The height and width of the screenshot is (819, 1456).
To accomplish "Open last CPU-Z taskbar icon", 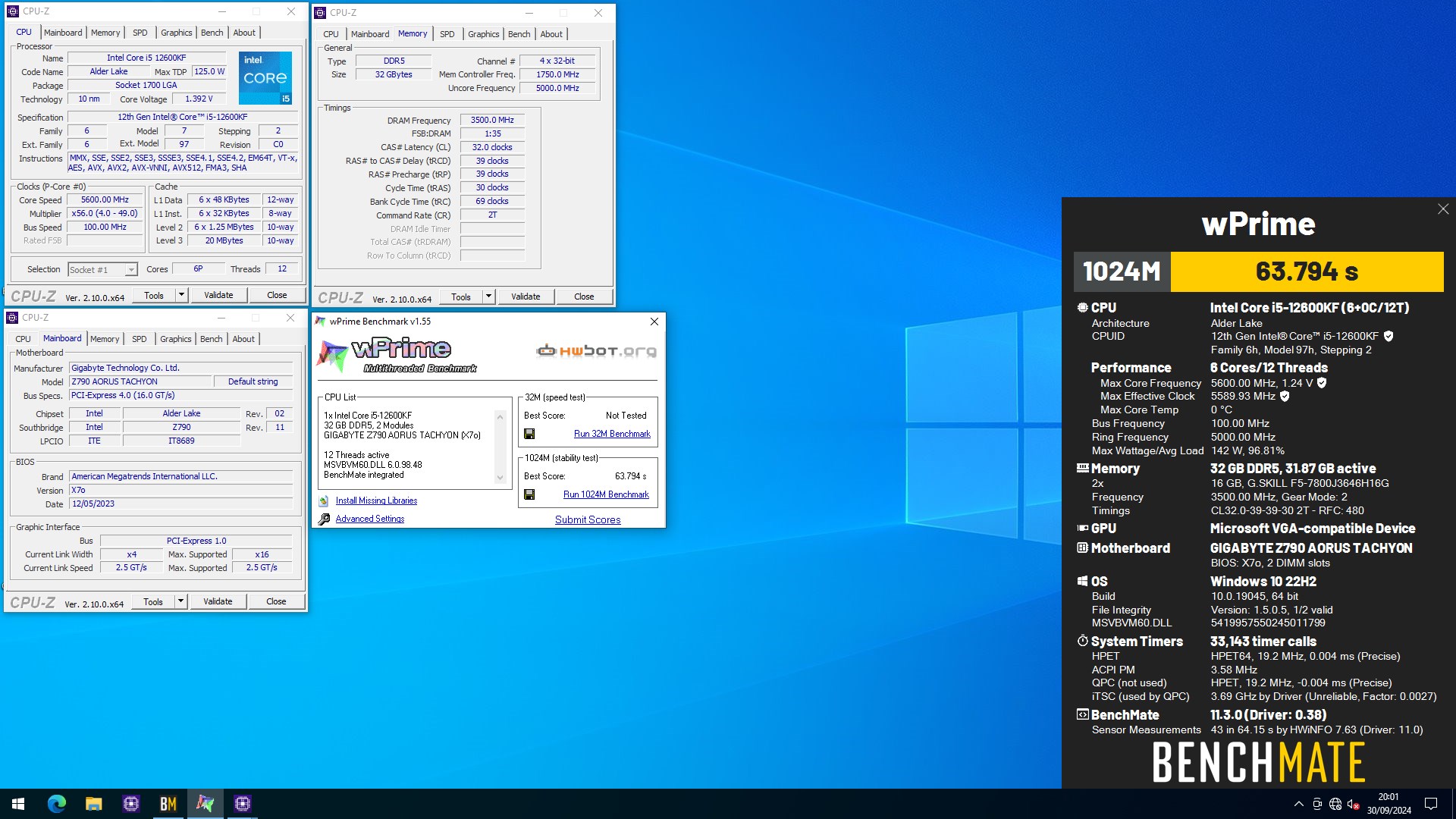I will pyautogui.click(x=242, y=804).
